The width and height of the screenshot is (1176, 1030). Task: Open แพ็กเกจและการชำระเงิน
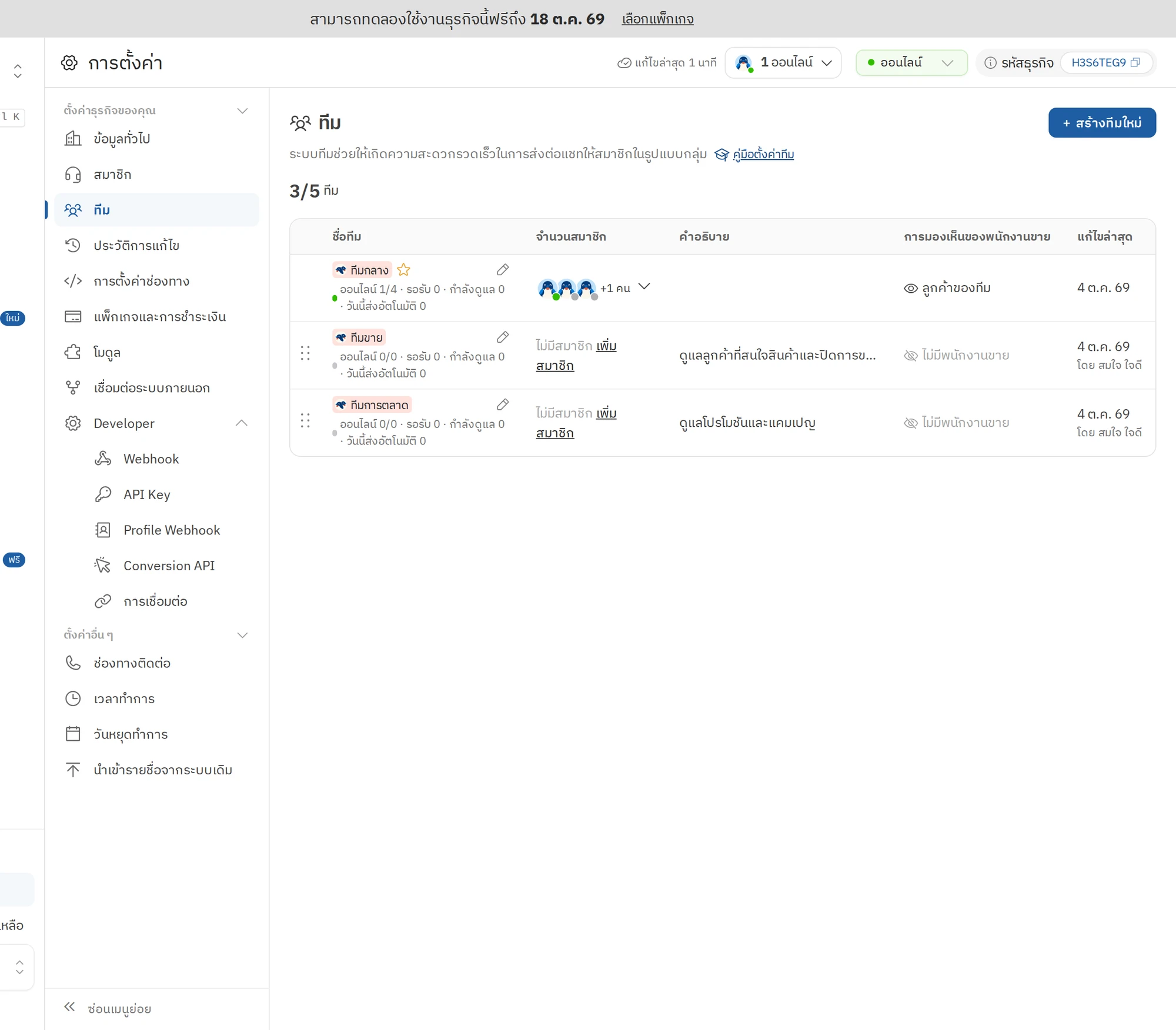[x=156, y=317]
